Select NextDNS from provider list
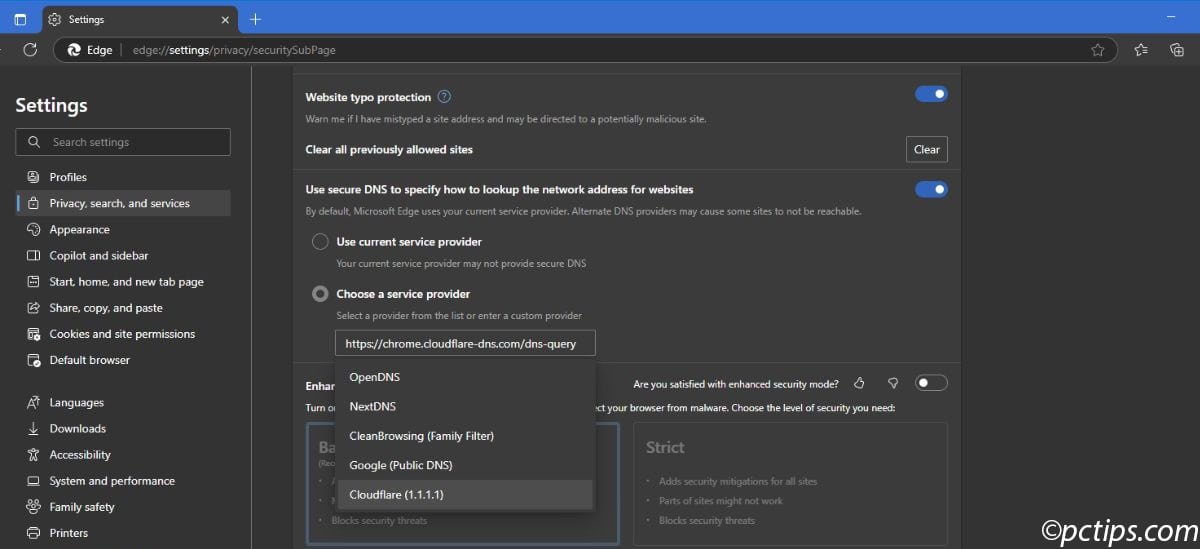This screenshot has width=1200, height=549. coord(465,407)
